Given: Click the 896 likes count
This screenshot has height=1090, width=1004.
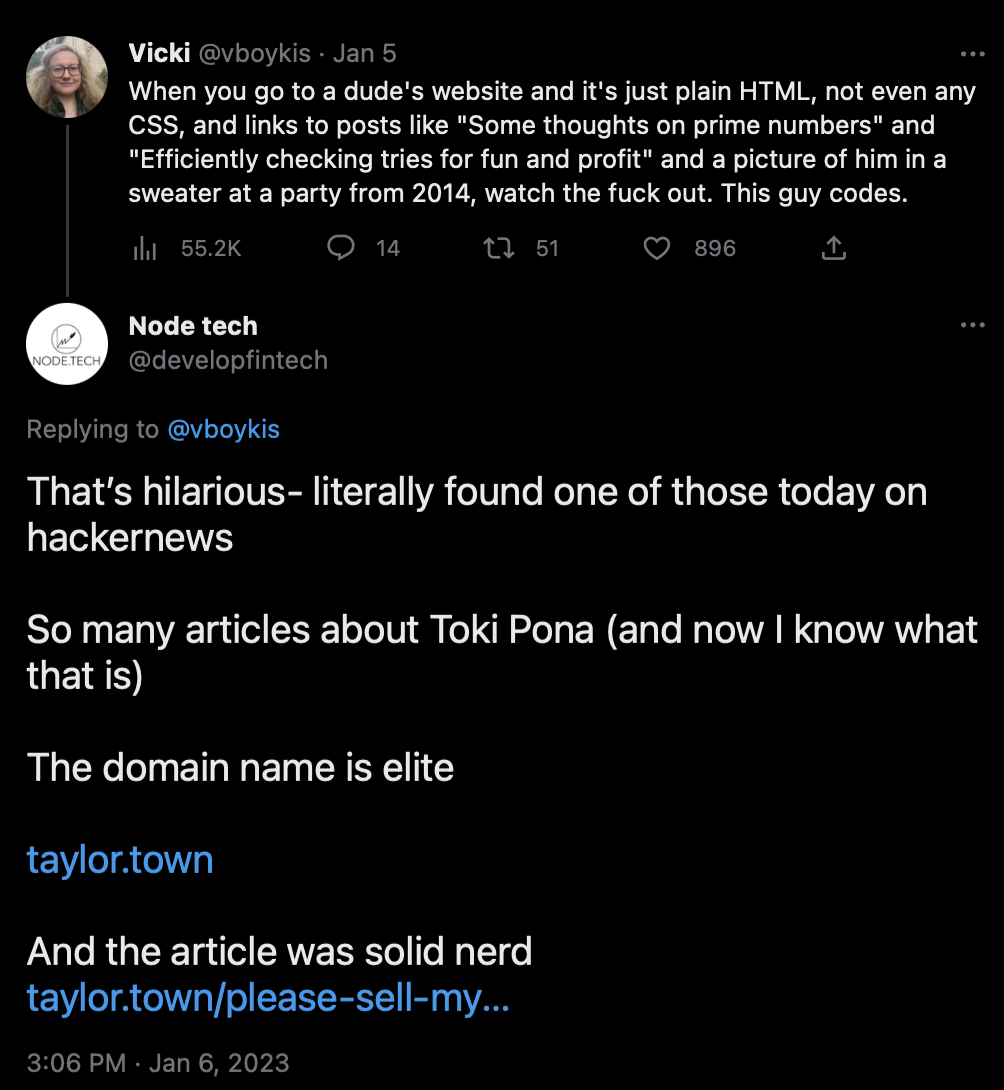Looking at the screenshot, I should coord(714,248).
